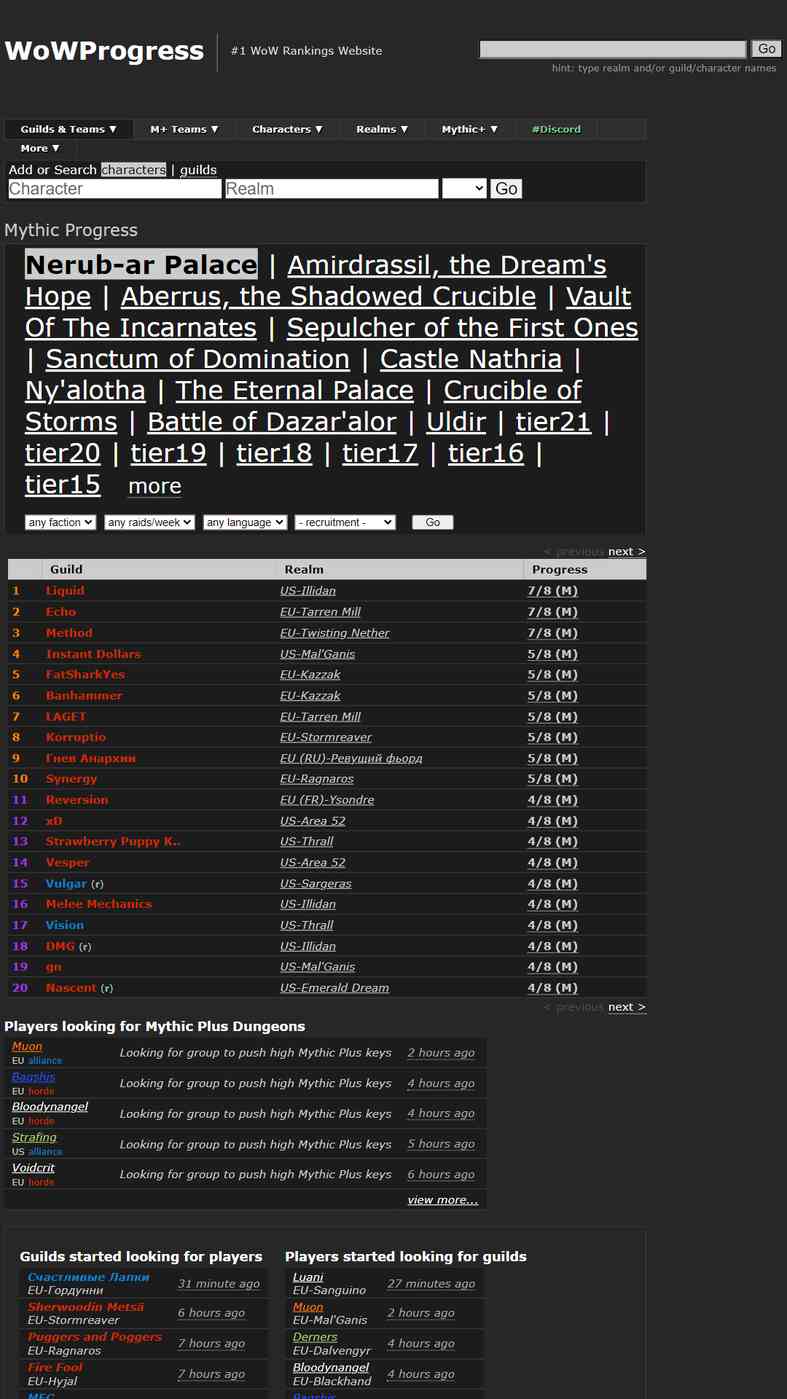The image size is (787, 1399).
Task: Go to next page below guild table
Action: [626, 1007]
